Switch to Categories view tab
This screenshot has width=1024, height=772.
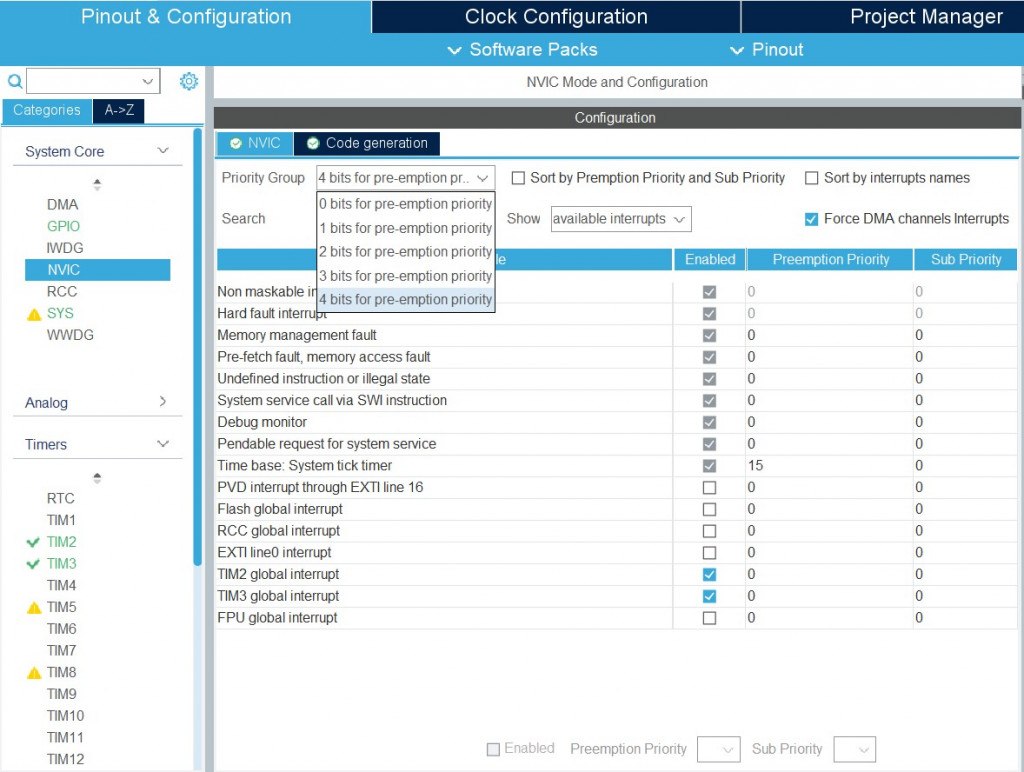[x=46, y=110]
